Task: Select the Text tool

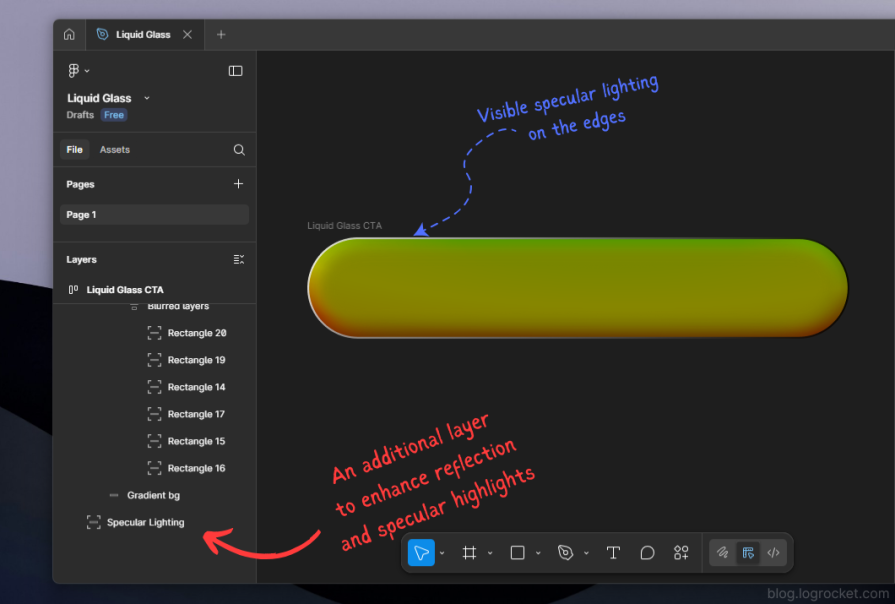Action: [x=613, y=552]
